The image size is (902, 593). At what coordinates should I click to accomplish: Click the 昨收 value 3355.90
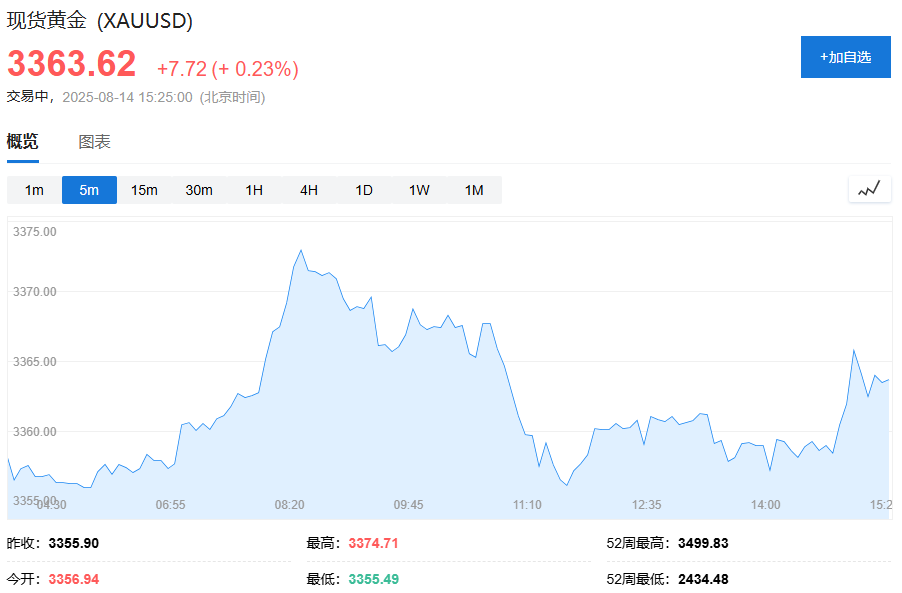pyautogui.click(x=74, y=543)
